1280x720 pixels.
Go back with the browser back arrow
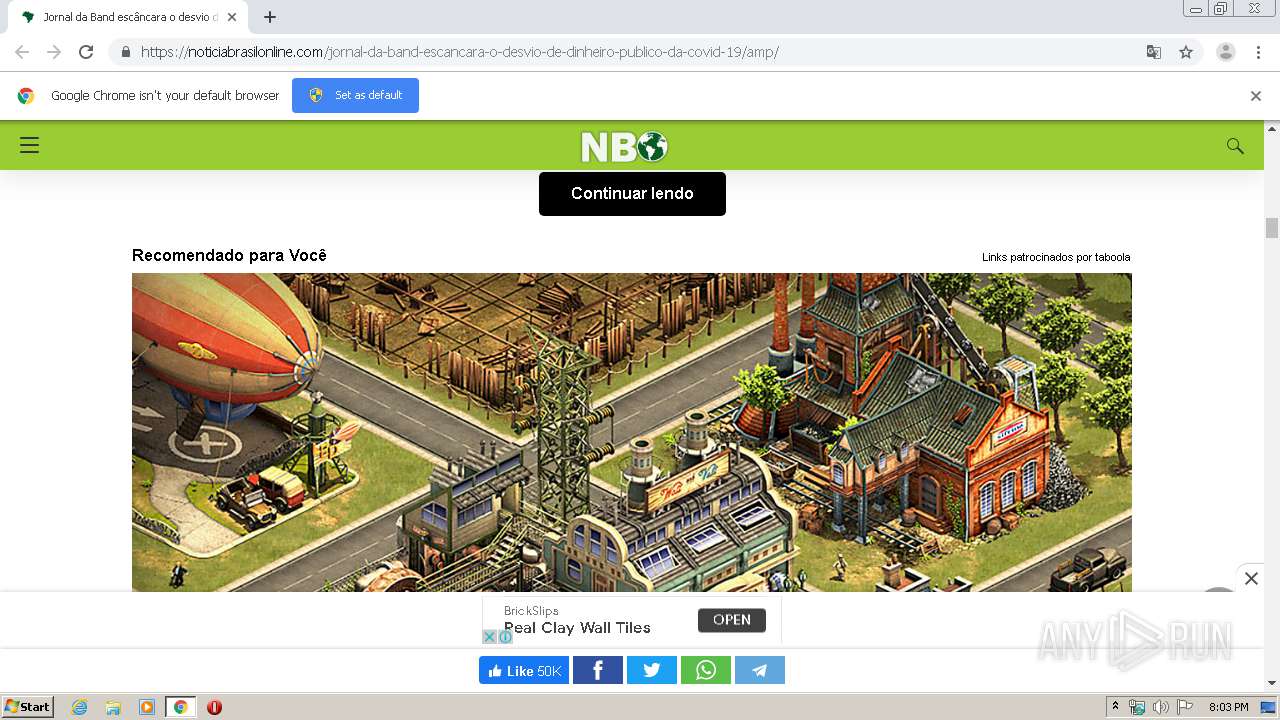(22, 52)
